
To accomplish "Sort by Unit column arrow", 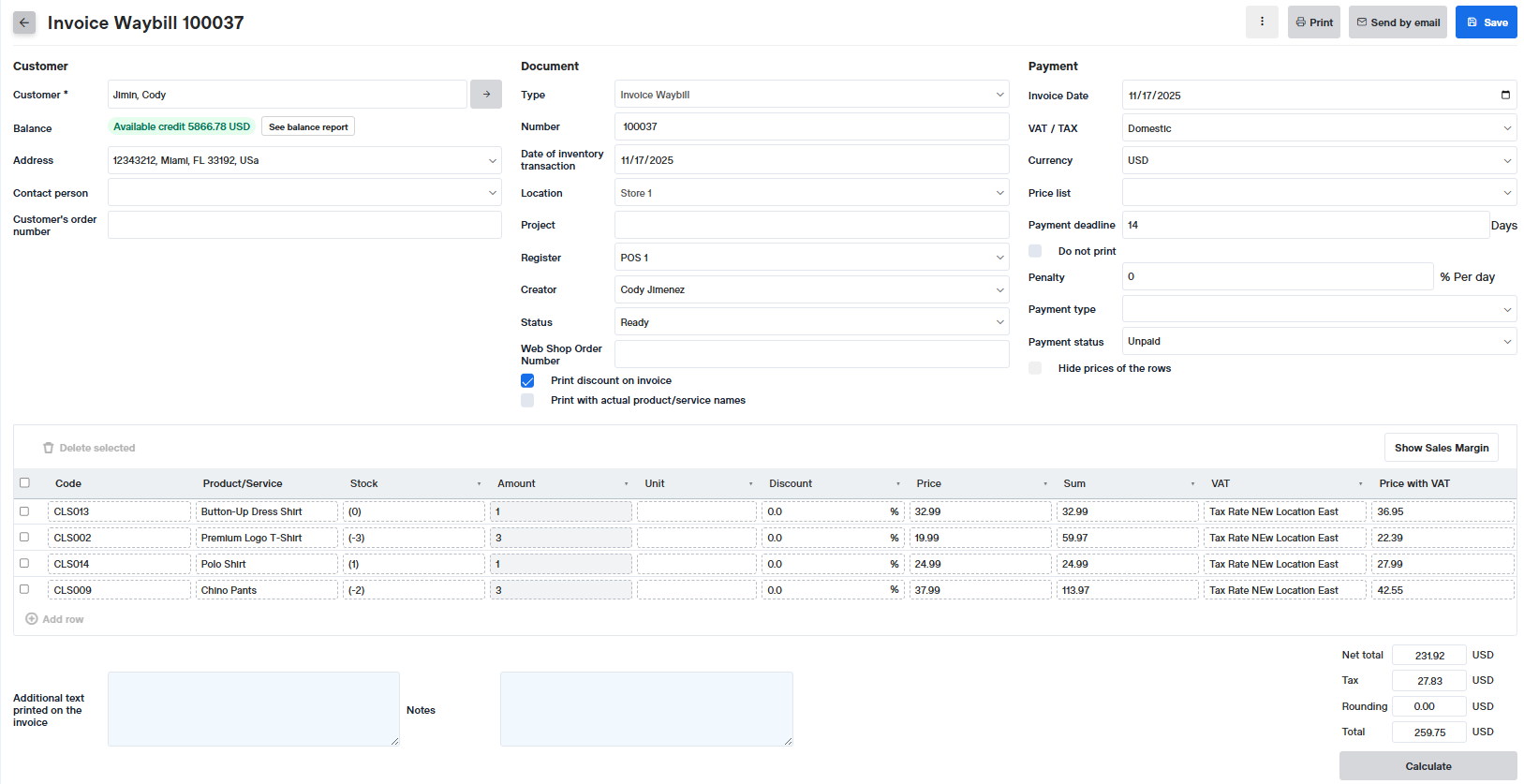I will [x=750, y=484].
